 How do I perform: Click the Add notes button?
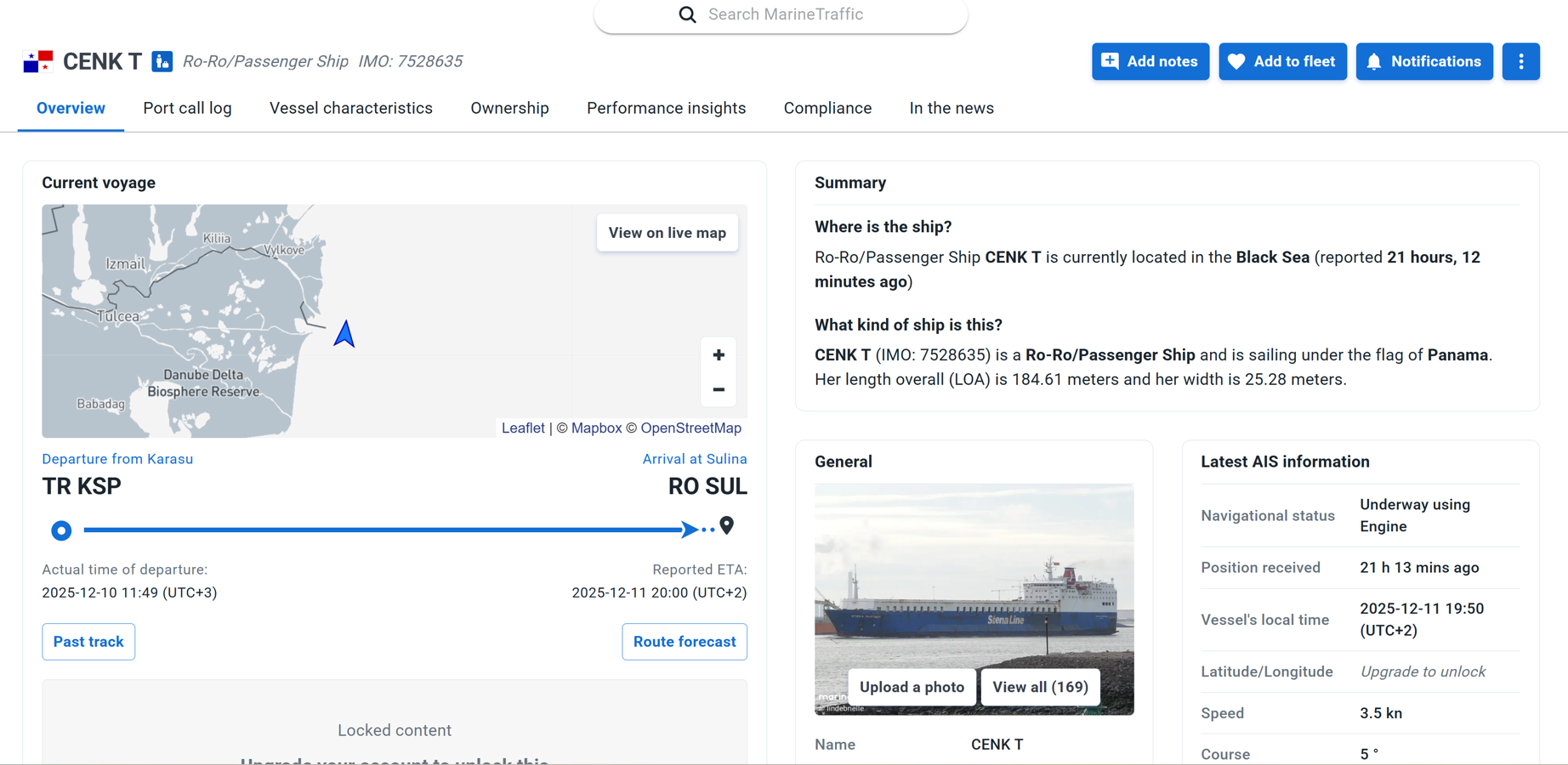(x=1150, y=61)
